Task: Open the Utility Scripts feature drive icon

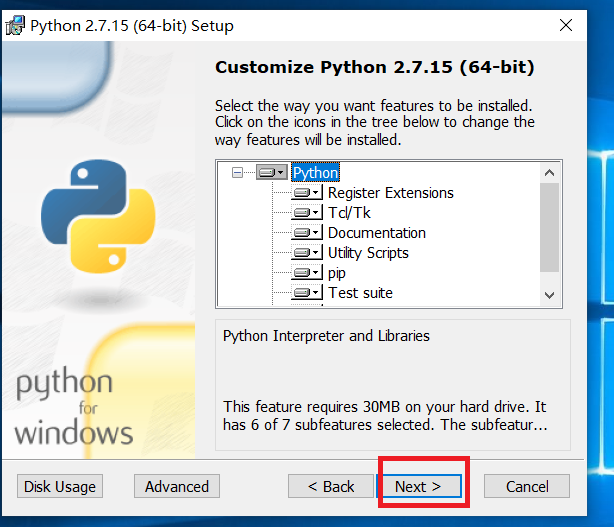Action: point(307,253)
